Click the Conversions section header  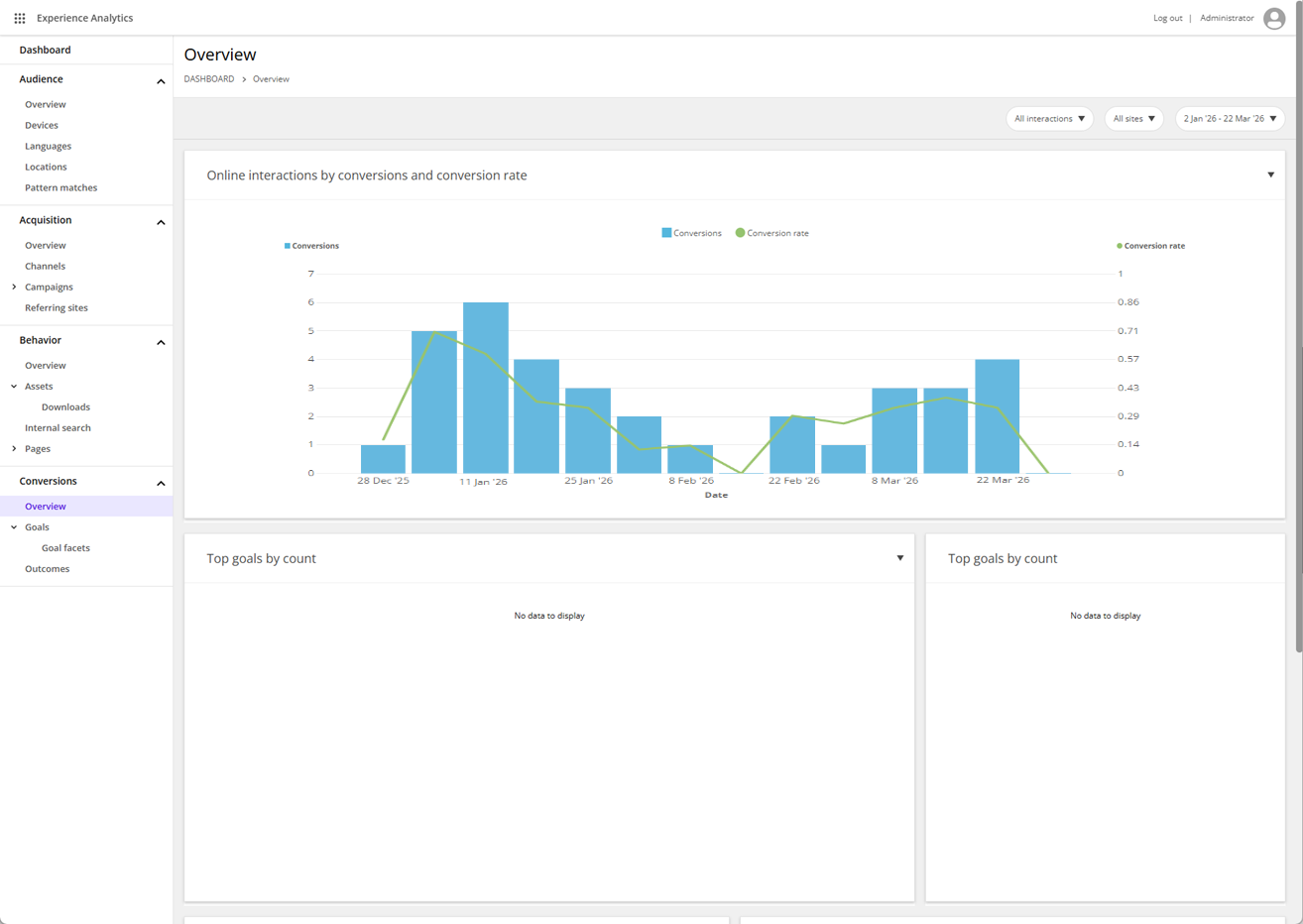(48, 480)
